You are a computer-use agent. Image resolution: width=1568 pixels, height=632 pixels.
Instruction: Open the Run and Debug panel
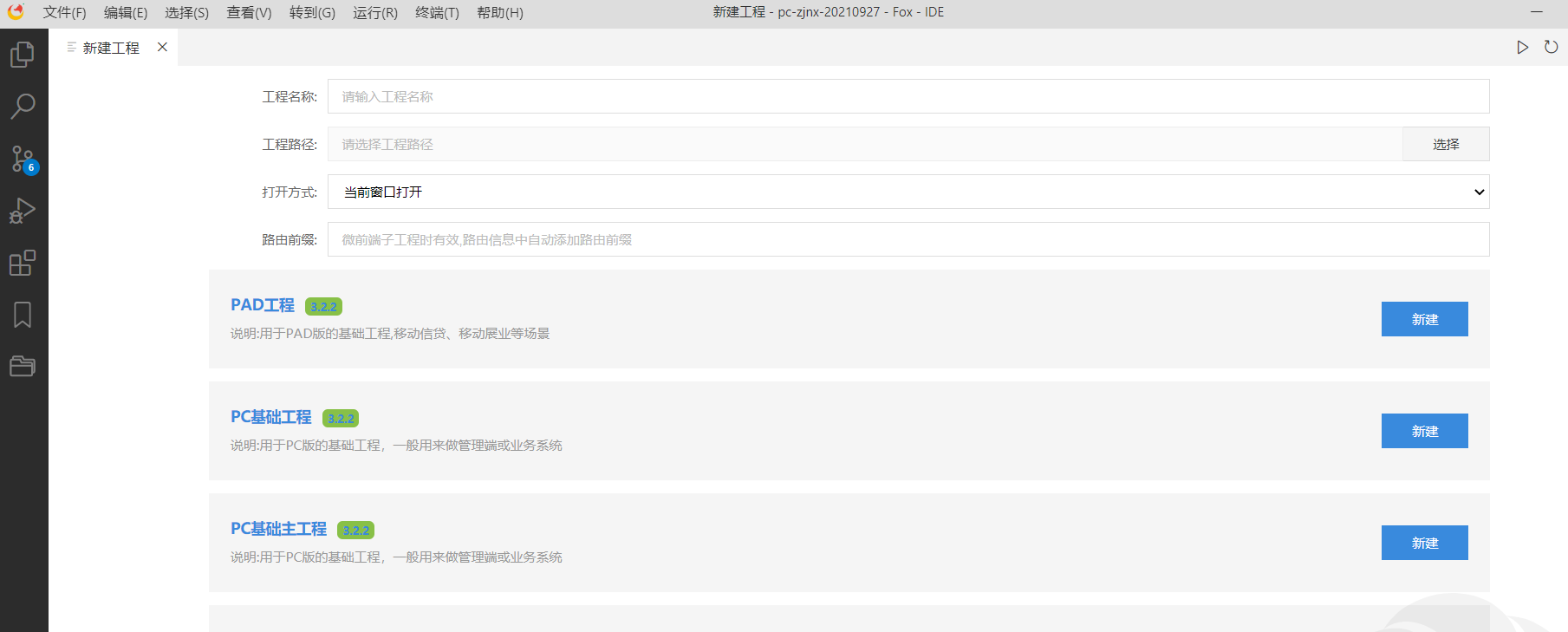point(23,211)
